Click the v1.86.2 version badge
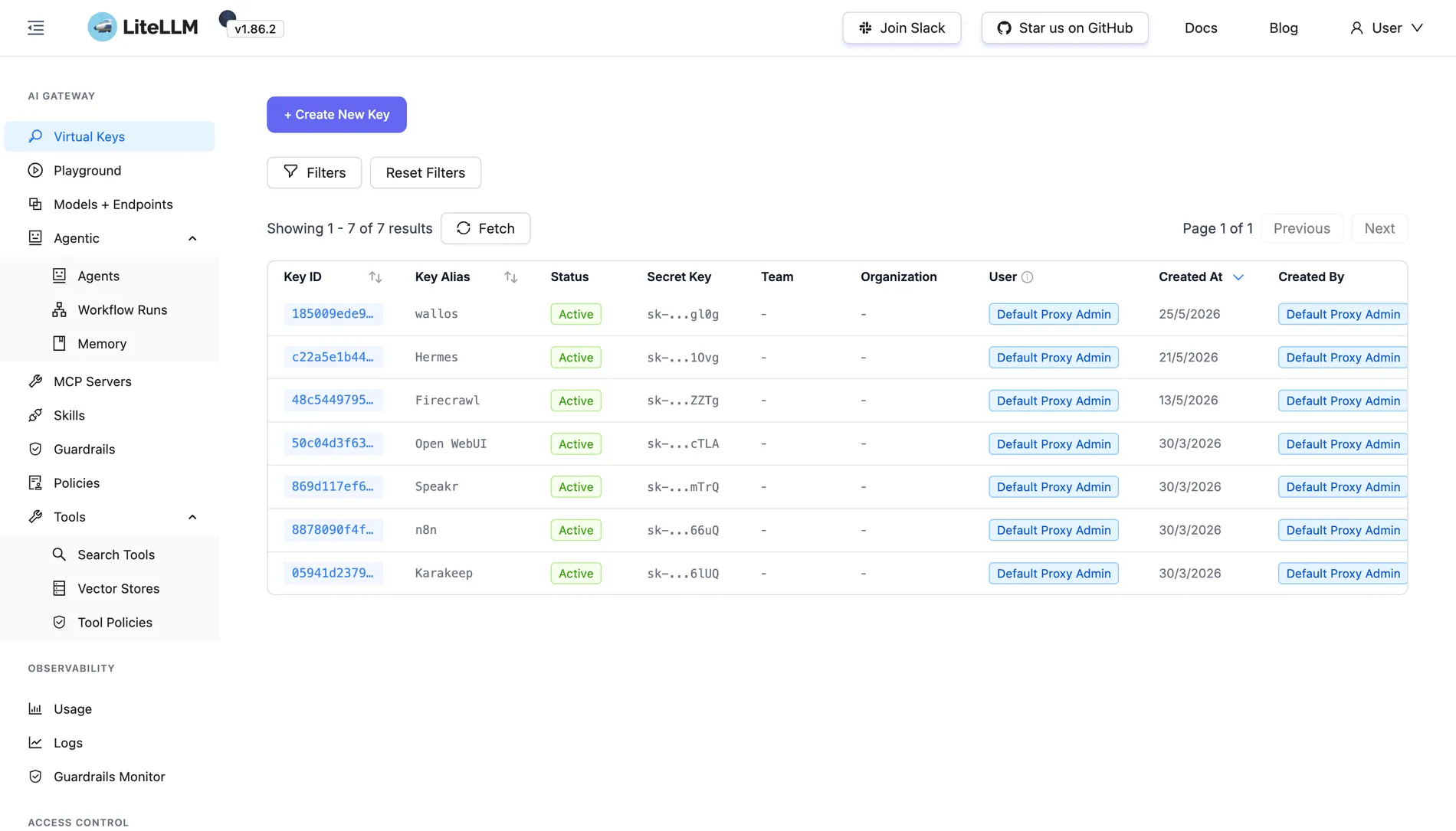 pos(255,29)
